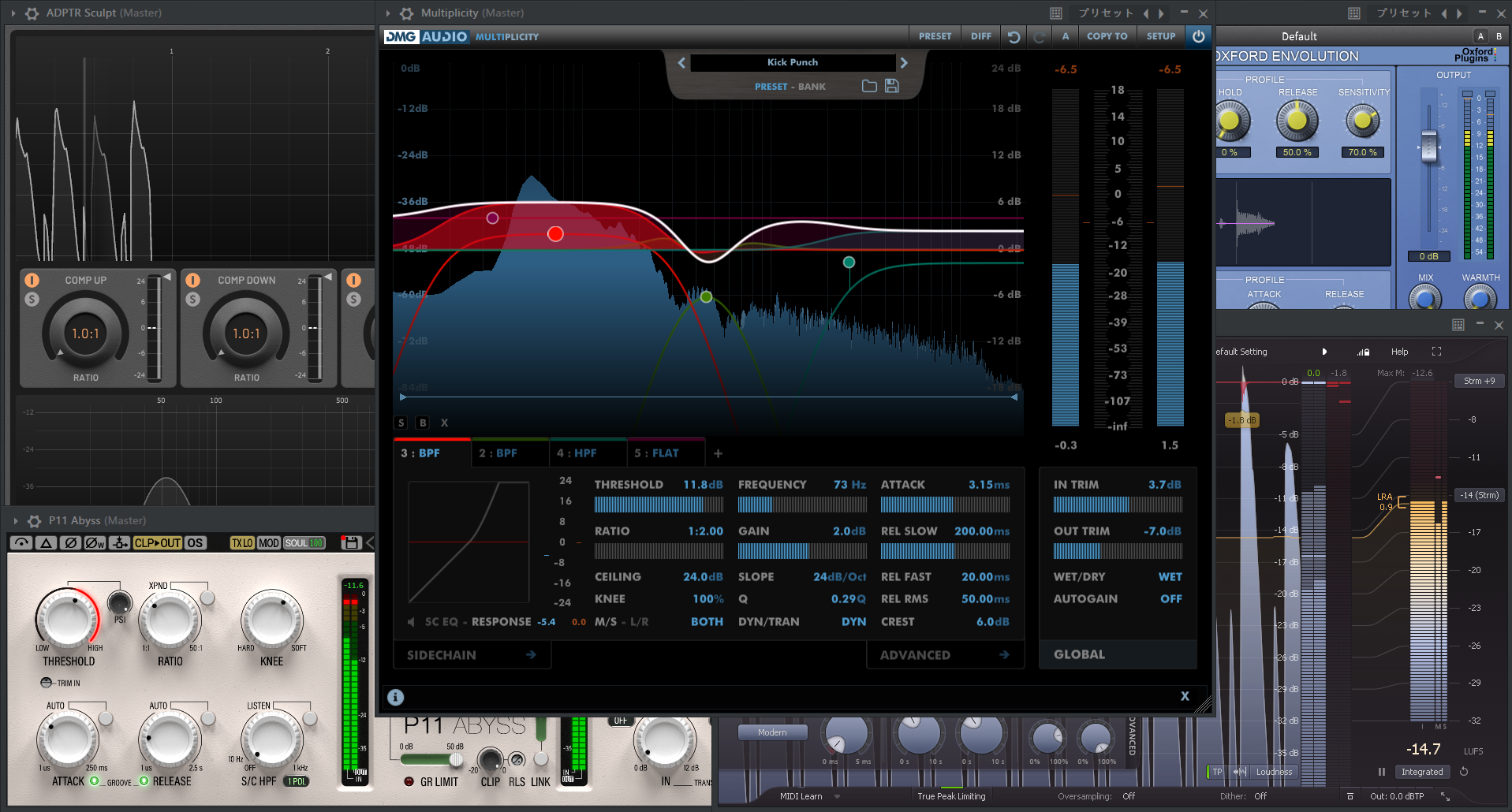This screenshot has height=812, width=1512.
Task: Expand the P11 Abyss plugin menu arrow
Action: pyautogui.click(x=15, y=521)
